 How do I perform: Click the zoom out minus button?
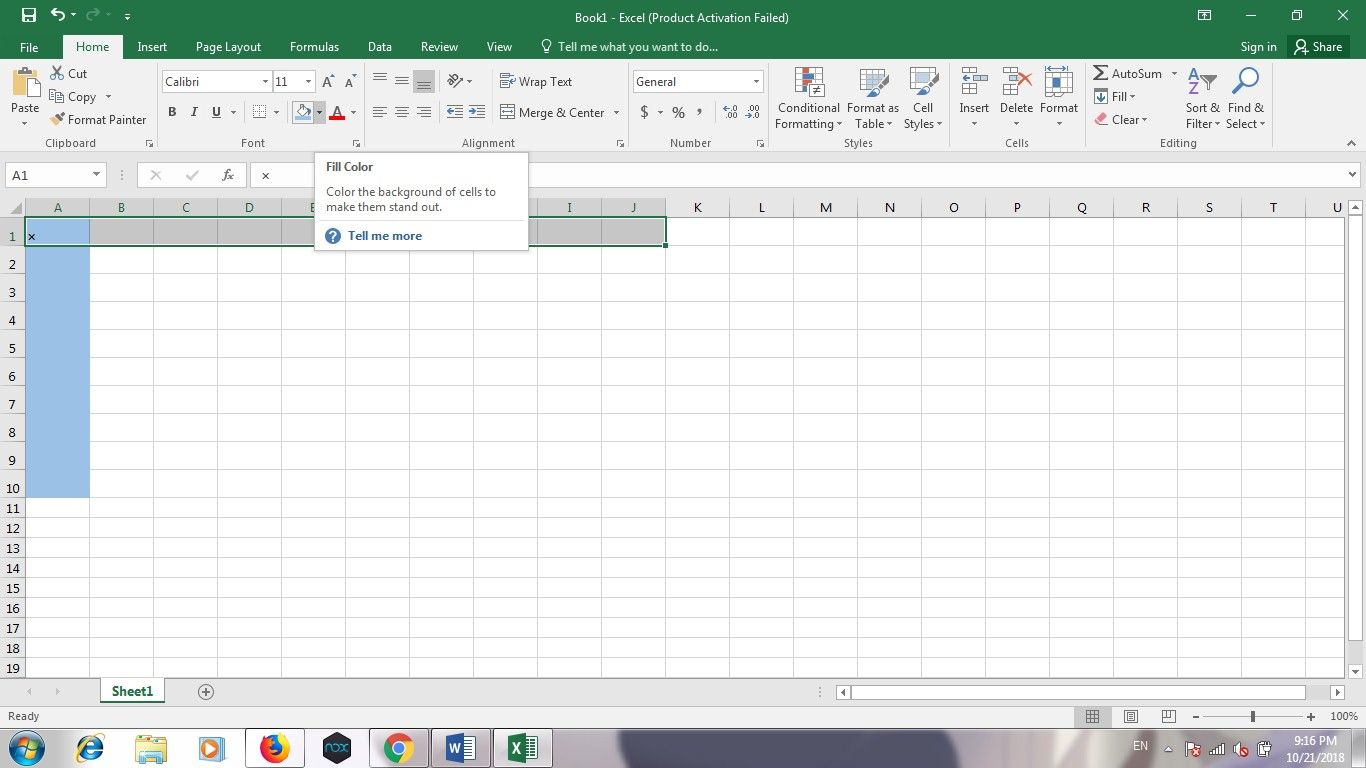(1195, 717)
